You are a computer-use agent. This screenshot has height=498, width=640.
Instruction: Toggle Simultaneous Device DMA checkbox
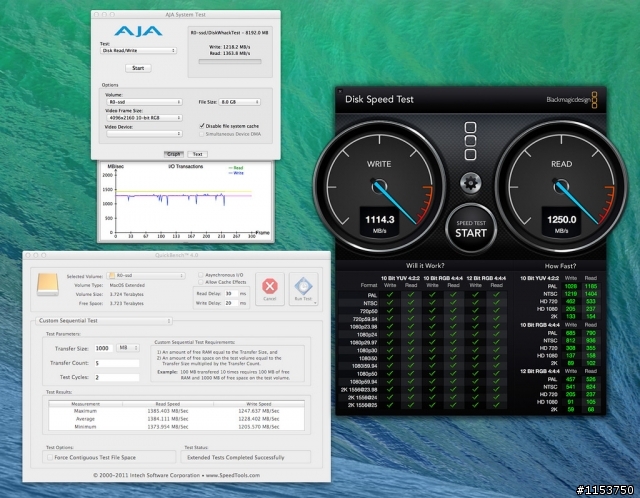click(202, 134)
